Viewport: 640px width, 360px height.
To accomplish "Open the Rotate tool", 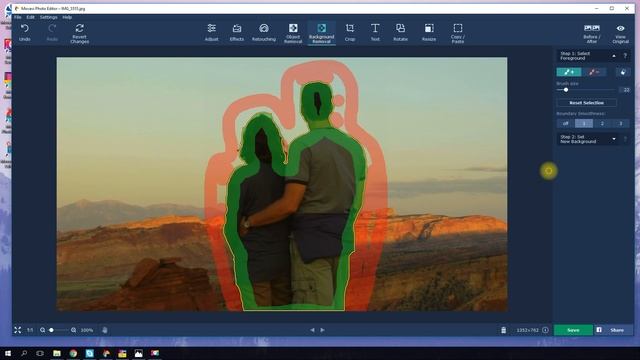I will 400,33.
